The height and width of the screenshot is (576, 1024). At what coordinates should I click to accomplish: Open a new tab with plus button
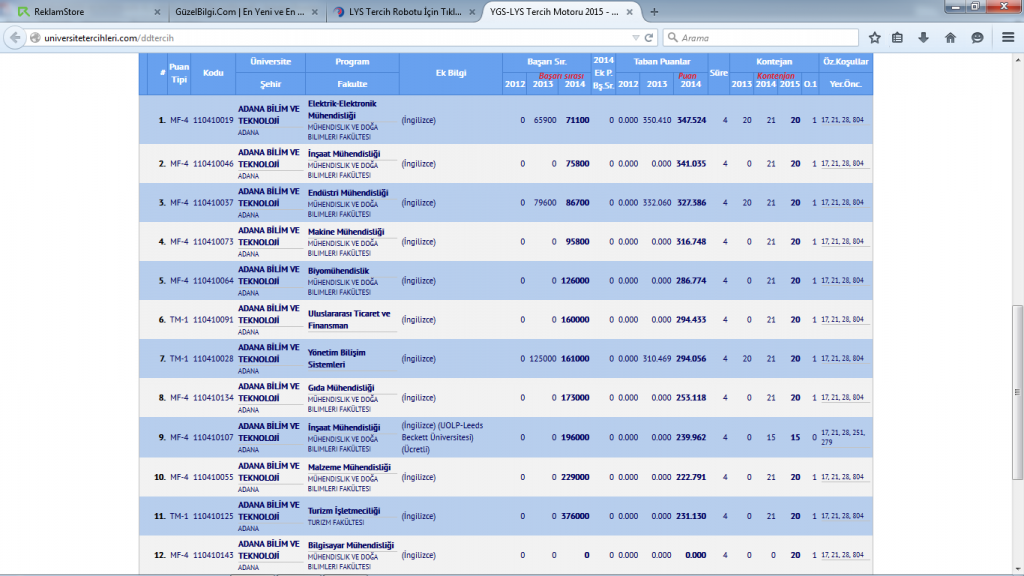tap(654, 12)
